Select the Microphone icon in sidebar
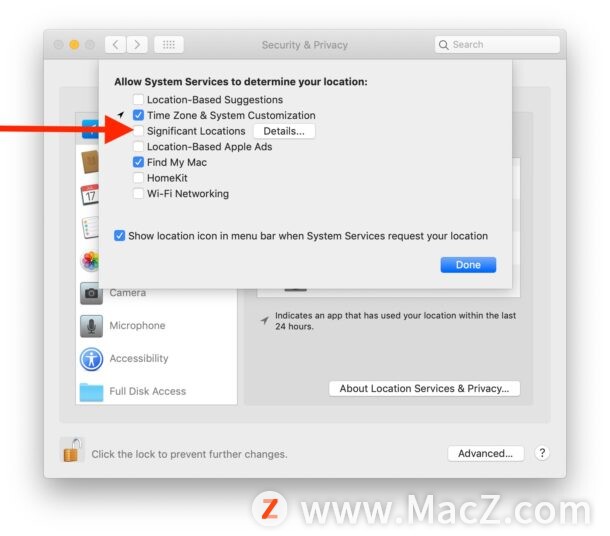The image size is (610, 536). click(x=91, y=326)
